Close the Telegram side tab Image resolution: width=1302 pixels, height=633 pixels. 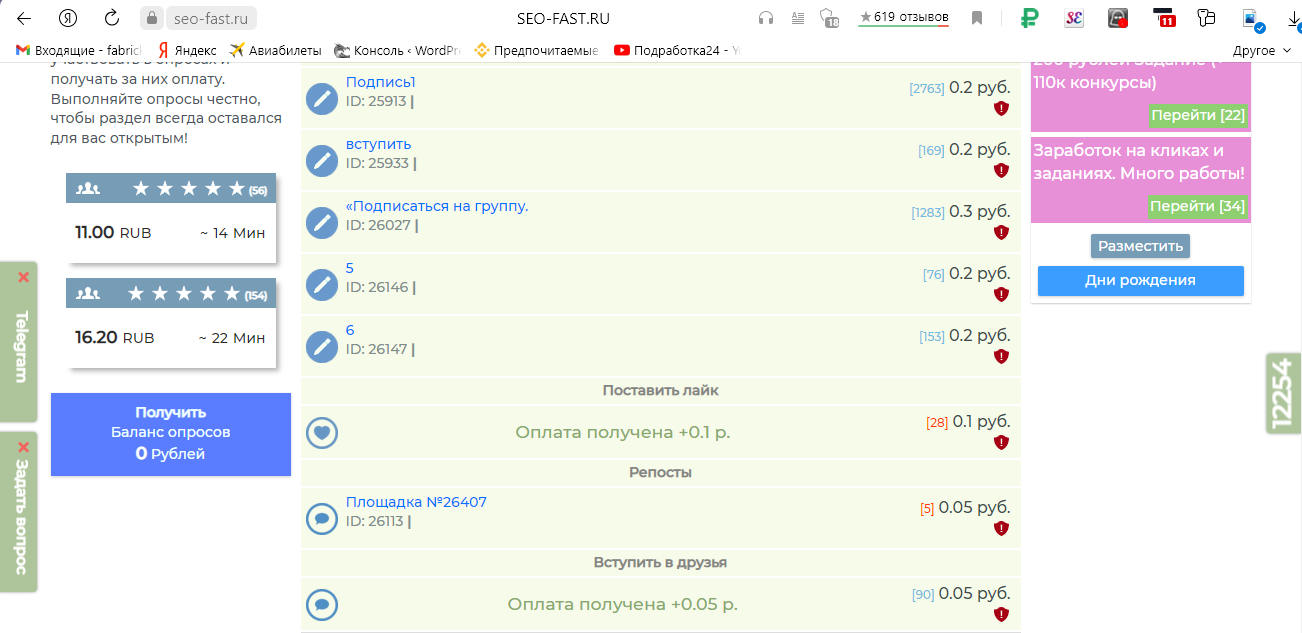[24, 277]
